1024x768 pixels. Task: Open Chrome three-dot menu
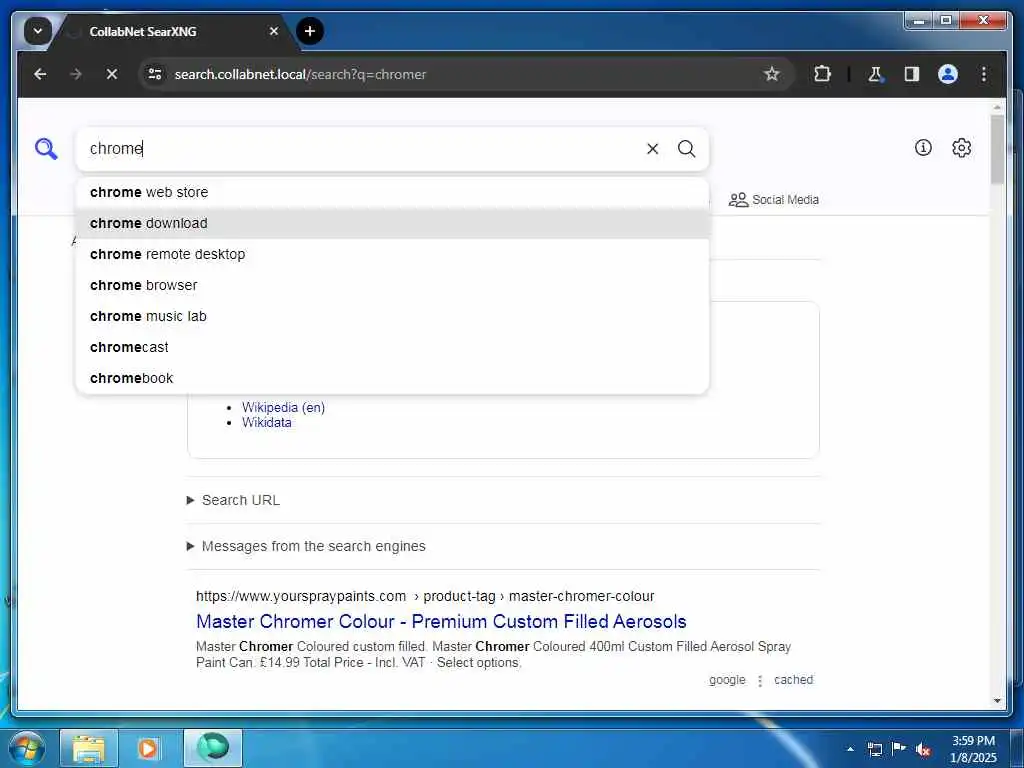[x=984, y=74]
